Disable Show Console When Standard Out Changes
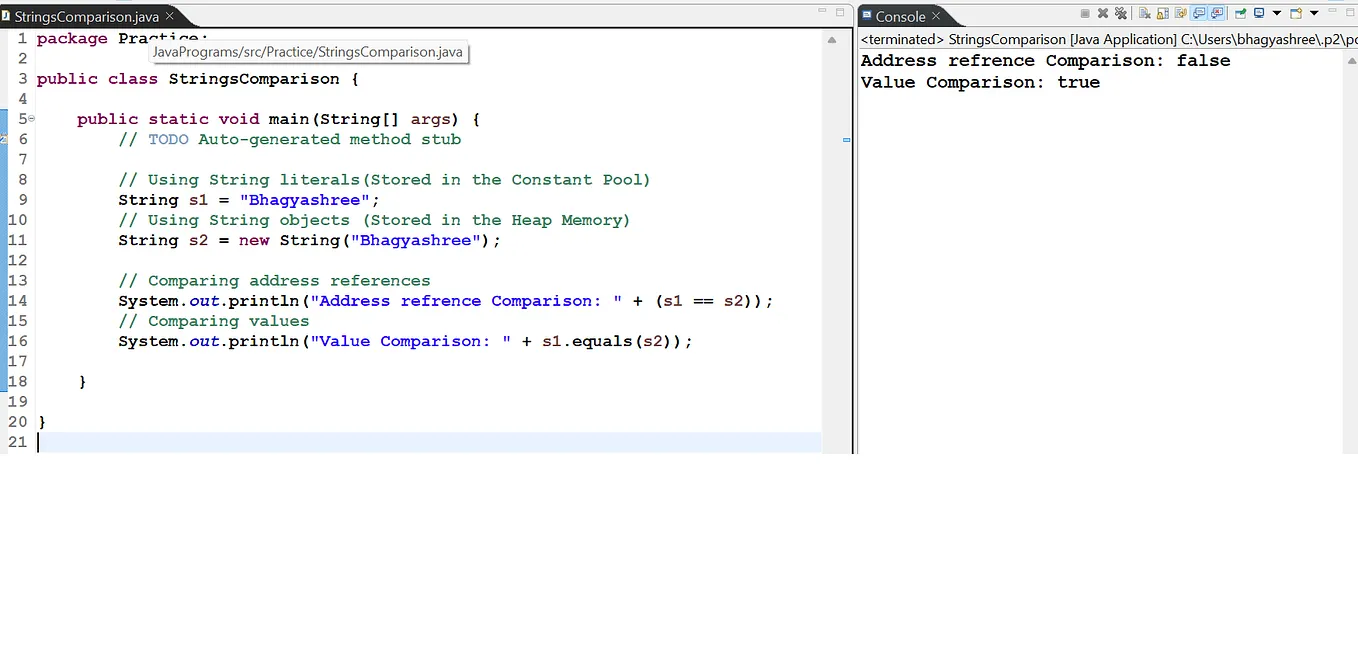 (1197, 13)
